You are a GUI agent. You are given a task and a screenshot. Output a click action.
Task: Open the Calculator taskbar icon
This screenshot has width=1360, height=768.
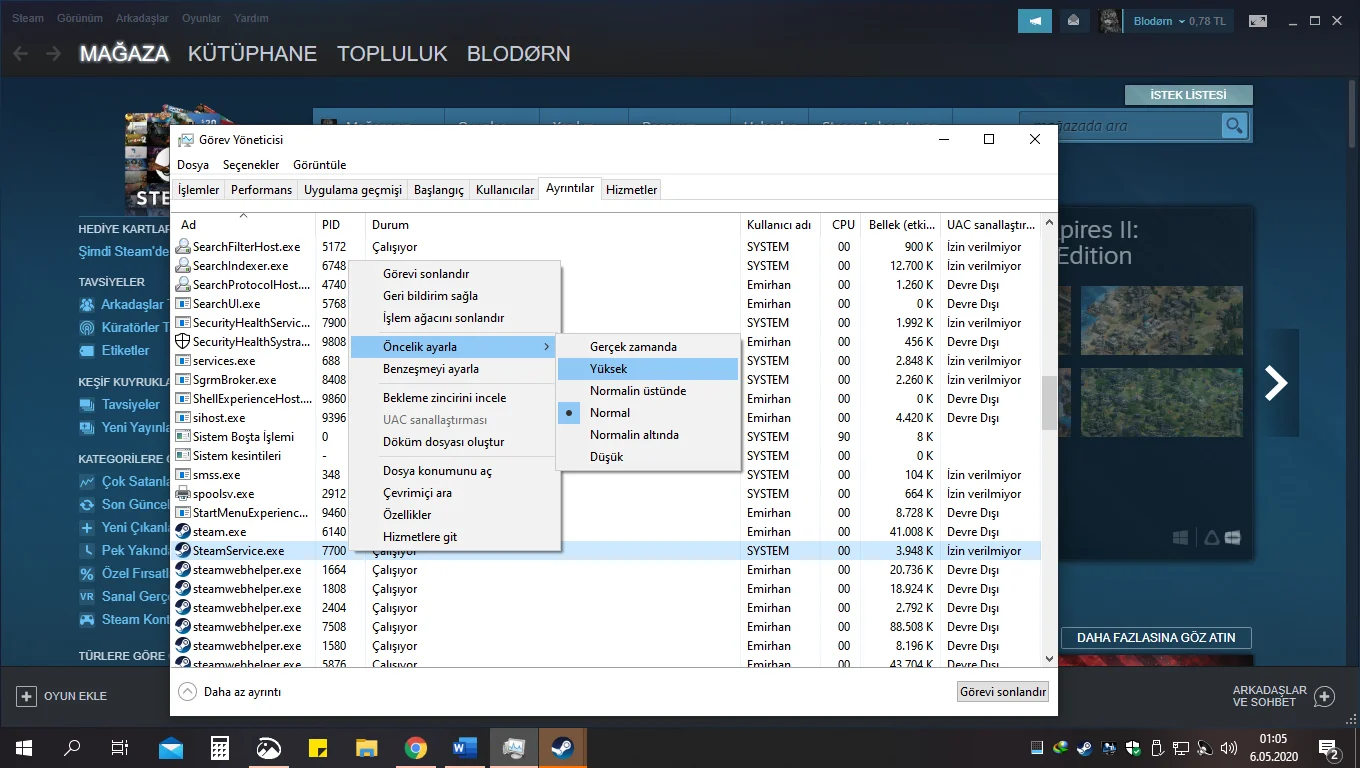220,747
